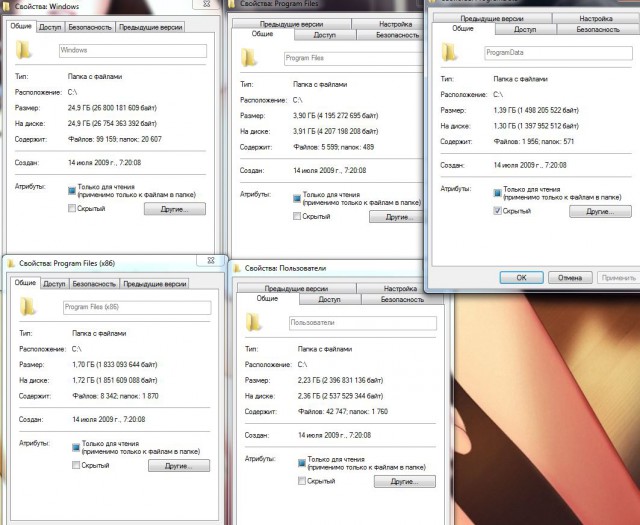
Task: Open 'Настройка' tab in ProgramData properties
Action: coord(595,18)
